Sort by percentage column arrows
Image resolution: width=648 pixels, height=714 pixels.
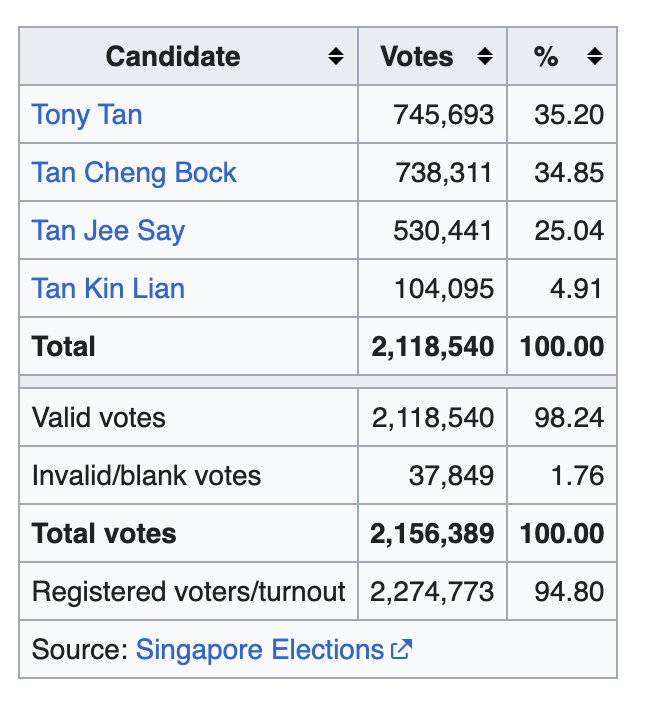click(595, 56)
